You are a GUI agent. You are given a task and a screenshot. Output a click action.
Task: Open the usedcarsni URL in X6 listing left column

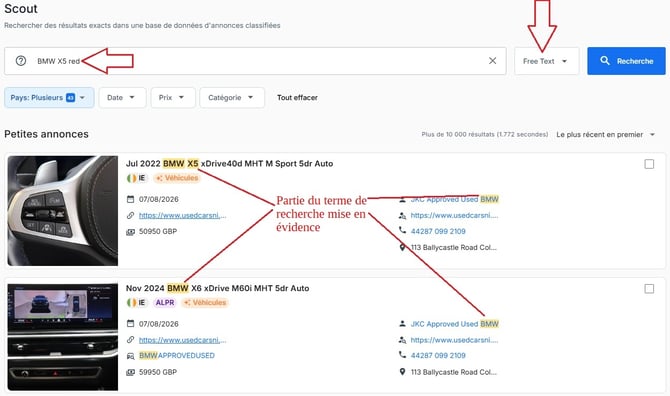point(182,340)
